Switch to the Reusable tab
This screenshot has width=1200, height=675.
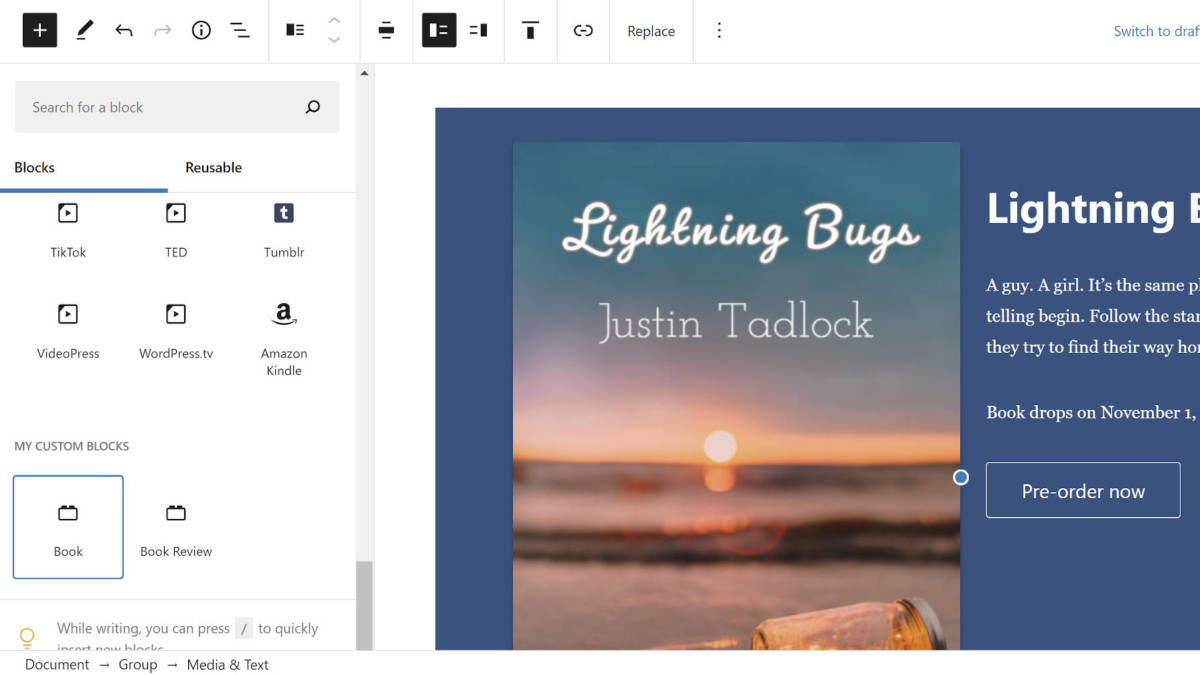(x=213, y=167)
